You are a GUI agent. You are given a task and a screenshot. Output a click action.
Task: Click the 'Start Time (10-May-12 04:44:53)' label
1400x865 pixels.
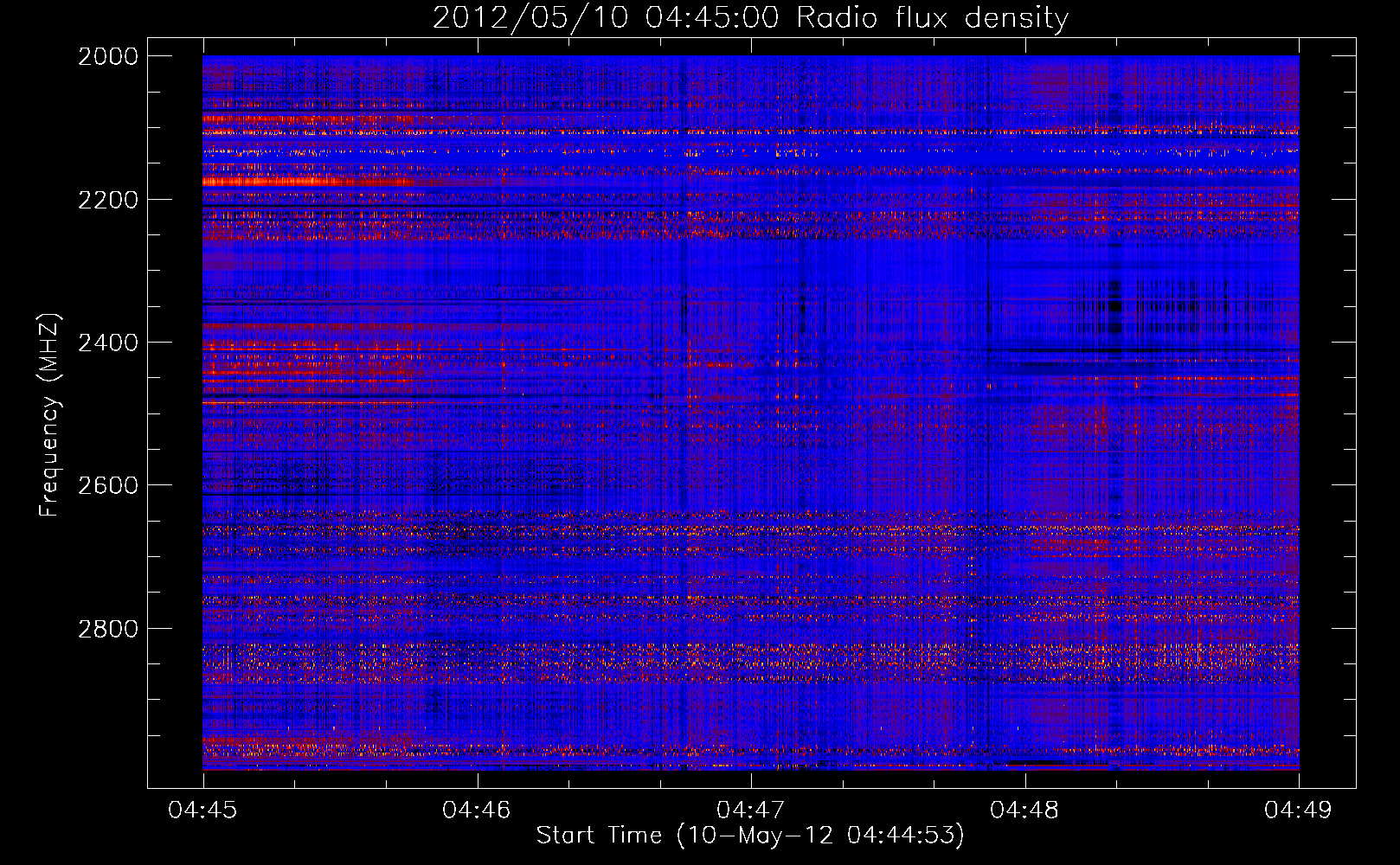click(x=750, y=836)
